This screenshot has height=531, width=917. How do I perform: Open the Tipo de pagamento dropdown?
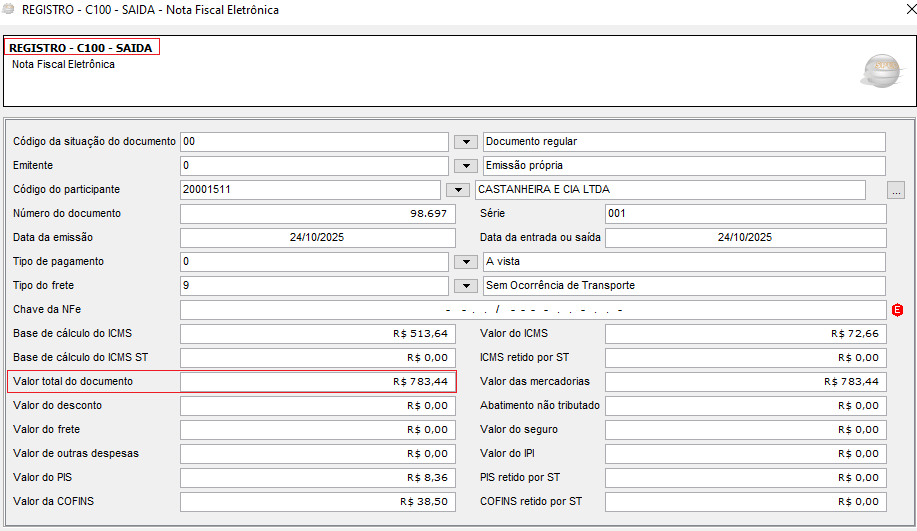click(465, 262)
